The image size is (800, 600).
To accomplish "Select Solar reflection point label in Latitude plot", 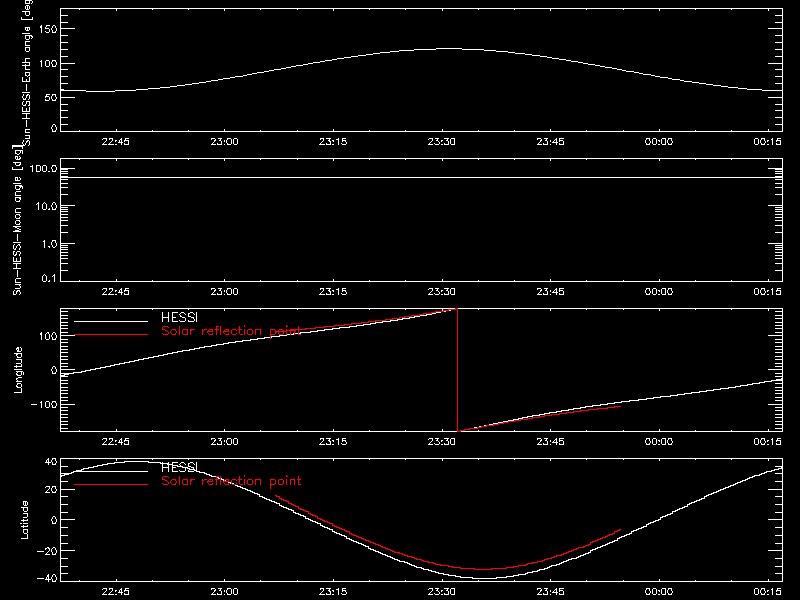I will 231,481.
